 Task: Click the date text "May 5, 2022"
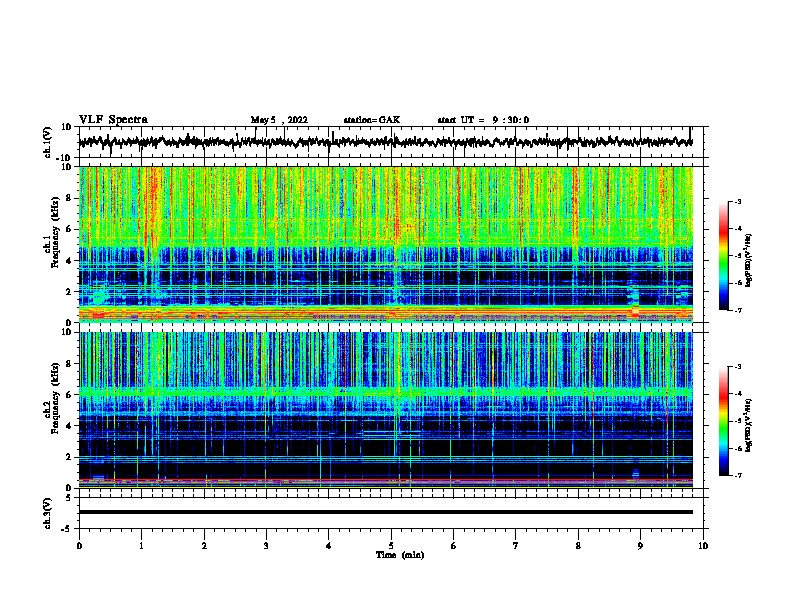pos(279,120)
